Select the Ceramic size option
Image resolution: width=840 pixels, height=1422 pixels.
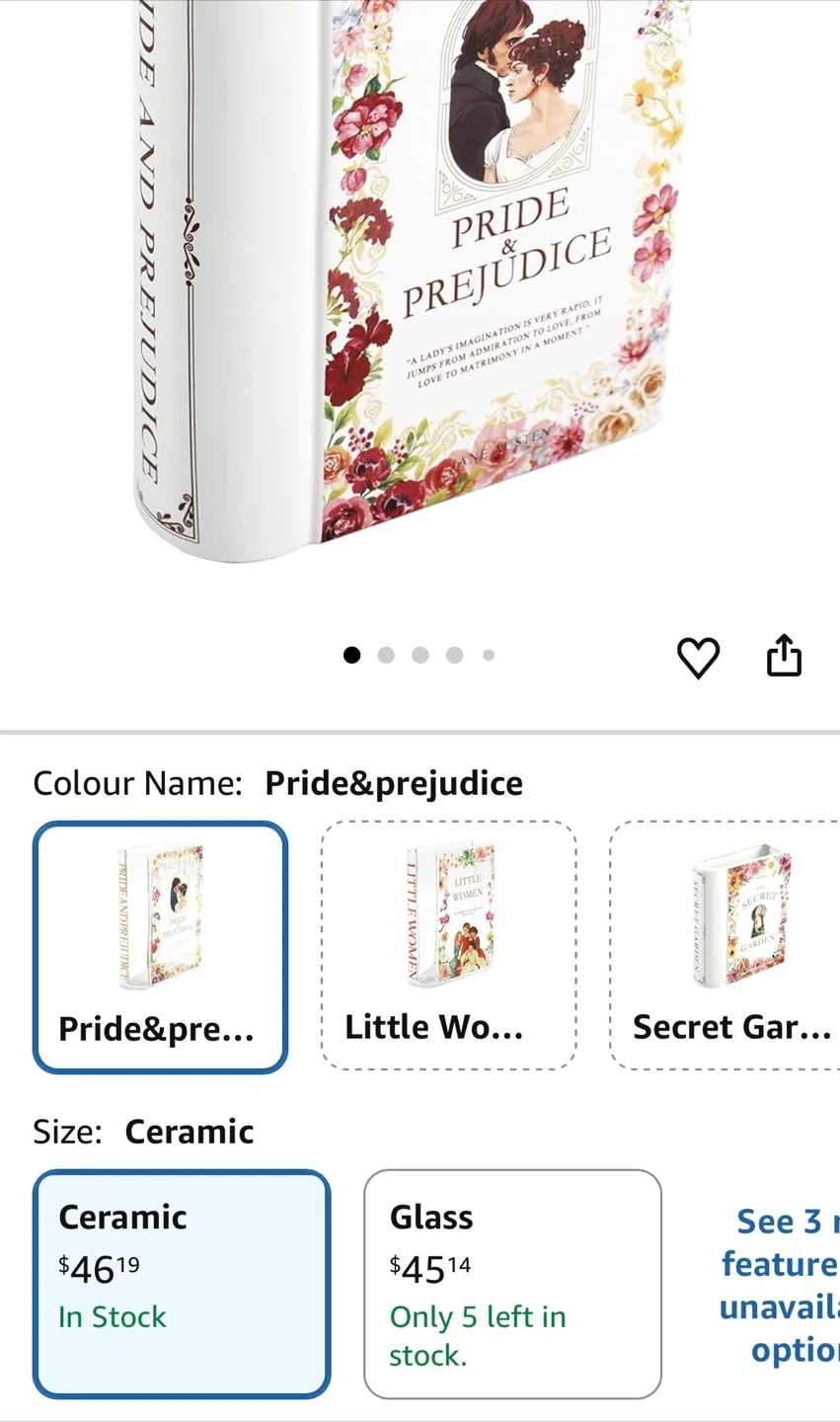pyautogui.click(x=182, y=1284)
